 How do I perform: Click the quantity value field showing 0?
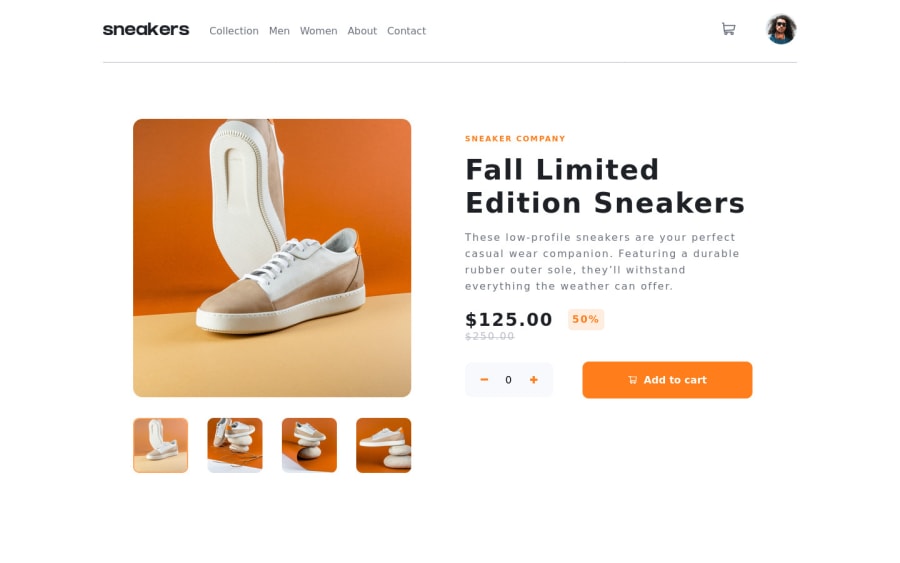[508, 380]
